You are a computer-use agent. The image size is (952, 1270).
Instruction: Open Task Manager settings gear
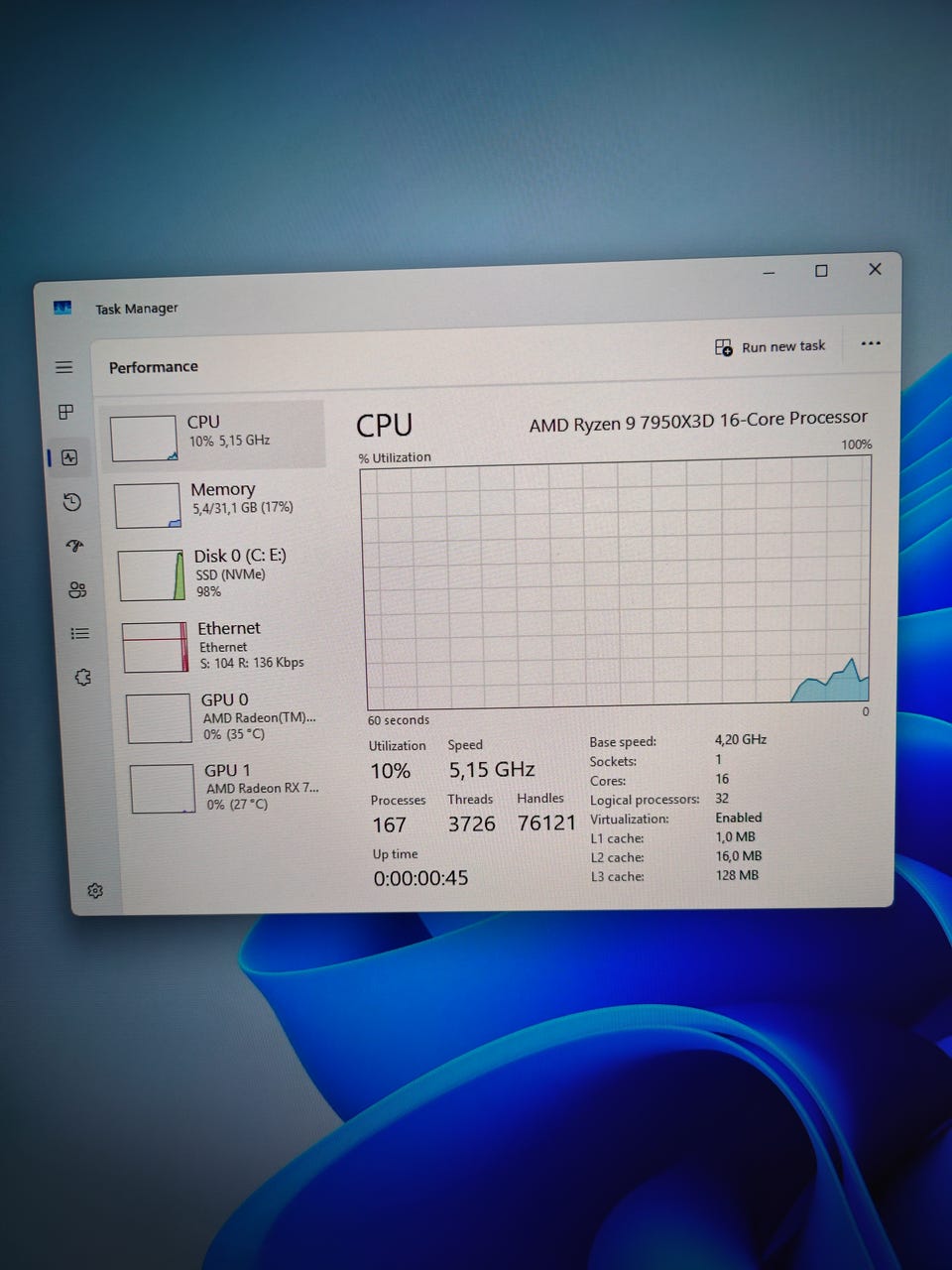95,891
